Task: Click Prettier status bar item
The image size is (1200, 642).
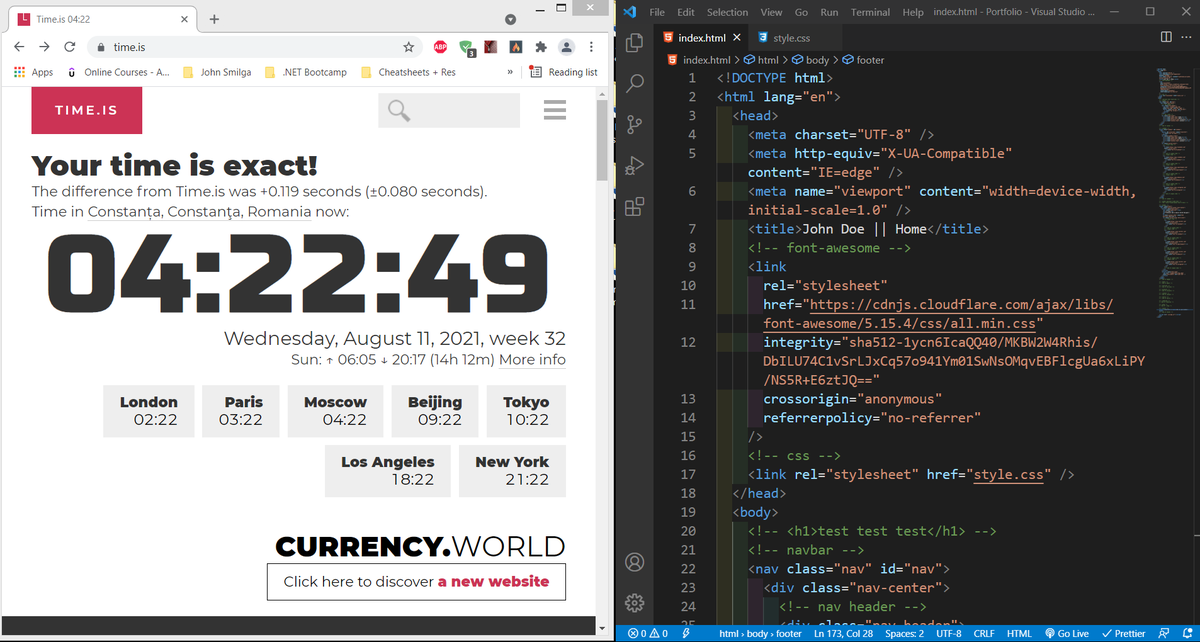Action: tap(1123, 633)
